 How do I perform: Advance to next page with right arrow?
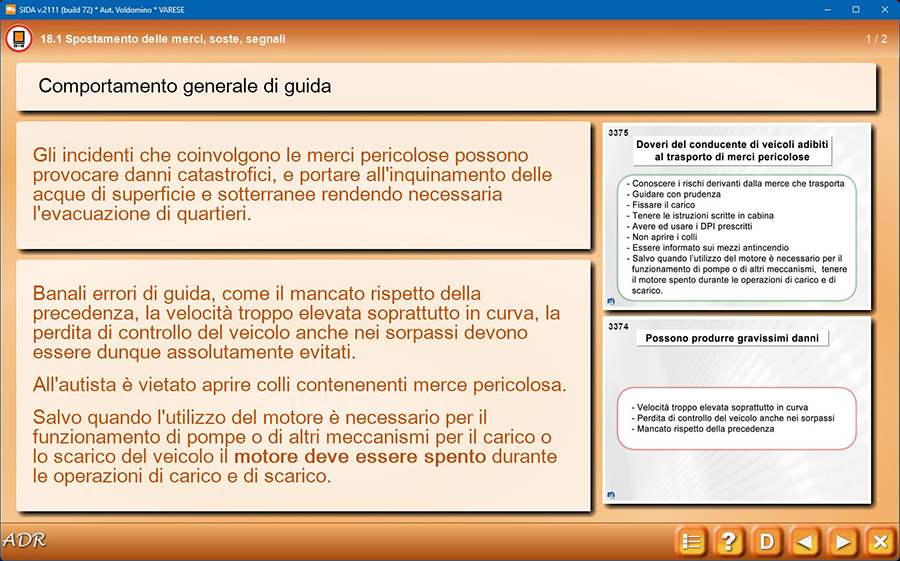pyautogui.click(x=843, y=541)
